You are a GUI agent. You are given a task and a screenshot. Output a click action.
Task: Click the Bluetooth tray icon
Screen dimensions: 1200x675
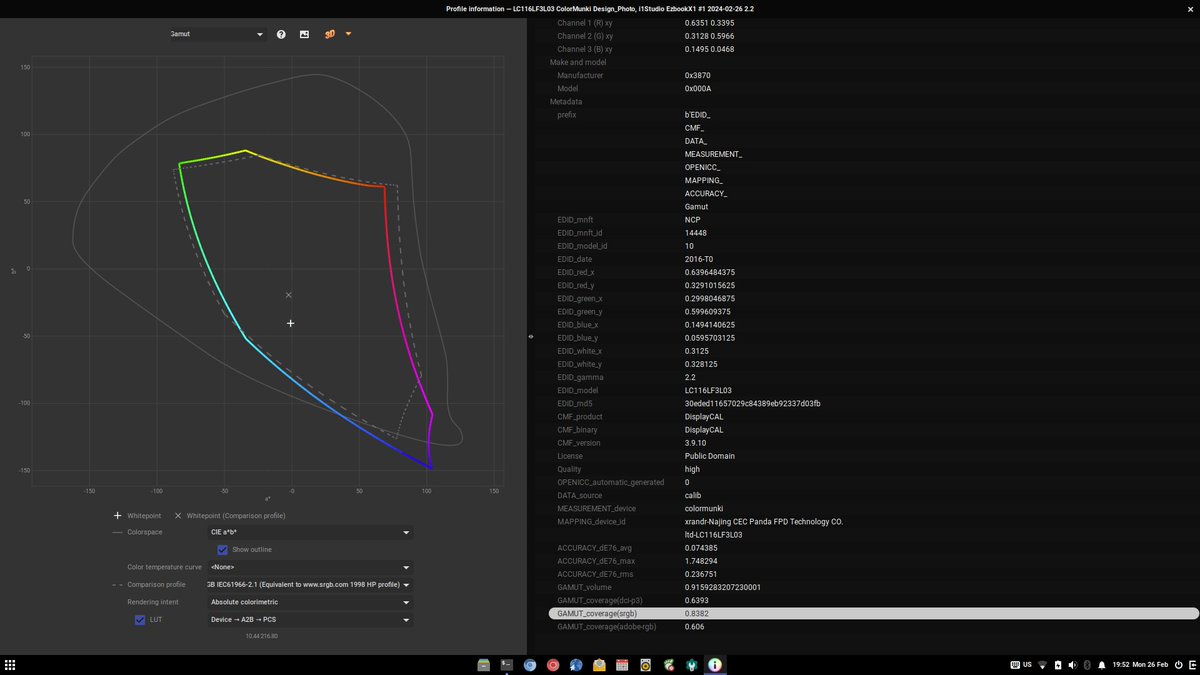(x=1086, y=665)
